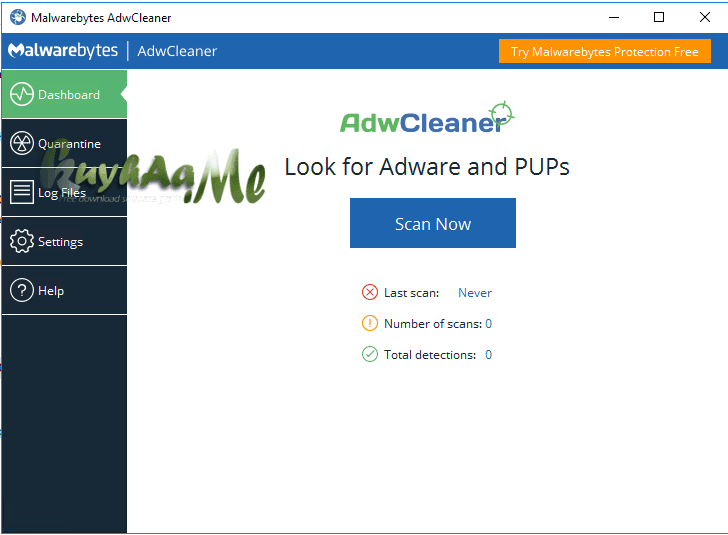Switch to Log Files section
The image size is (728, 535).
tap(65, 192)
